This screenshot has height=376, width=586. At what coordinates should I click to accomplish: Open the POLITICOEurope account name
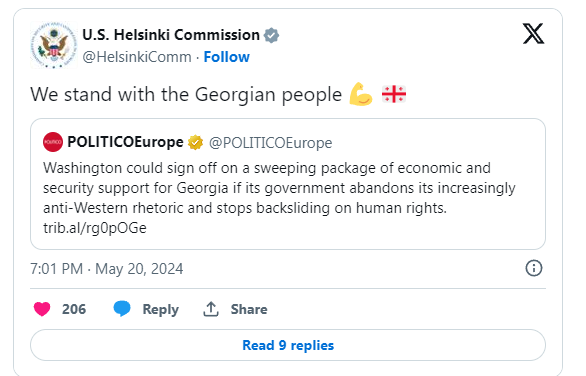[x=125, y=142]
